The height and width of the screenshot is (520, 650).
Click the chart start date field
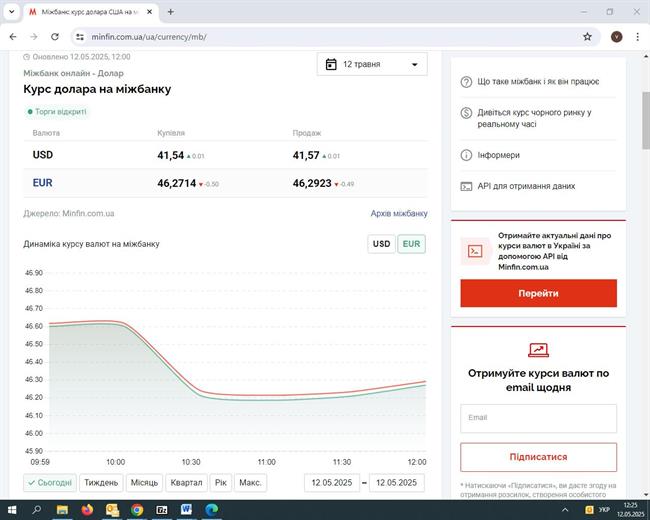click(332, 483)
